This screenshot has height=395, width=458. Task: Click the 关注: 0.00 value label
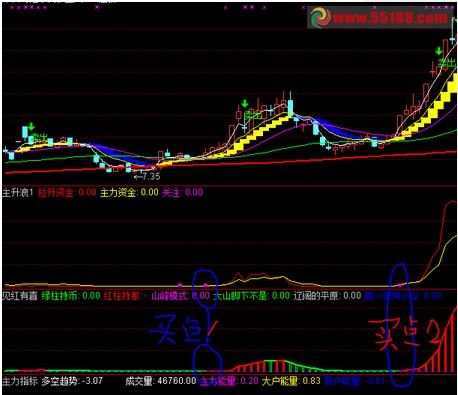[x=182, y=192]
